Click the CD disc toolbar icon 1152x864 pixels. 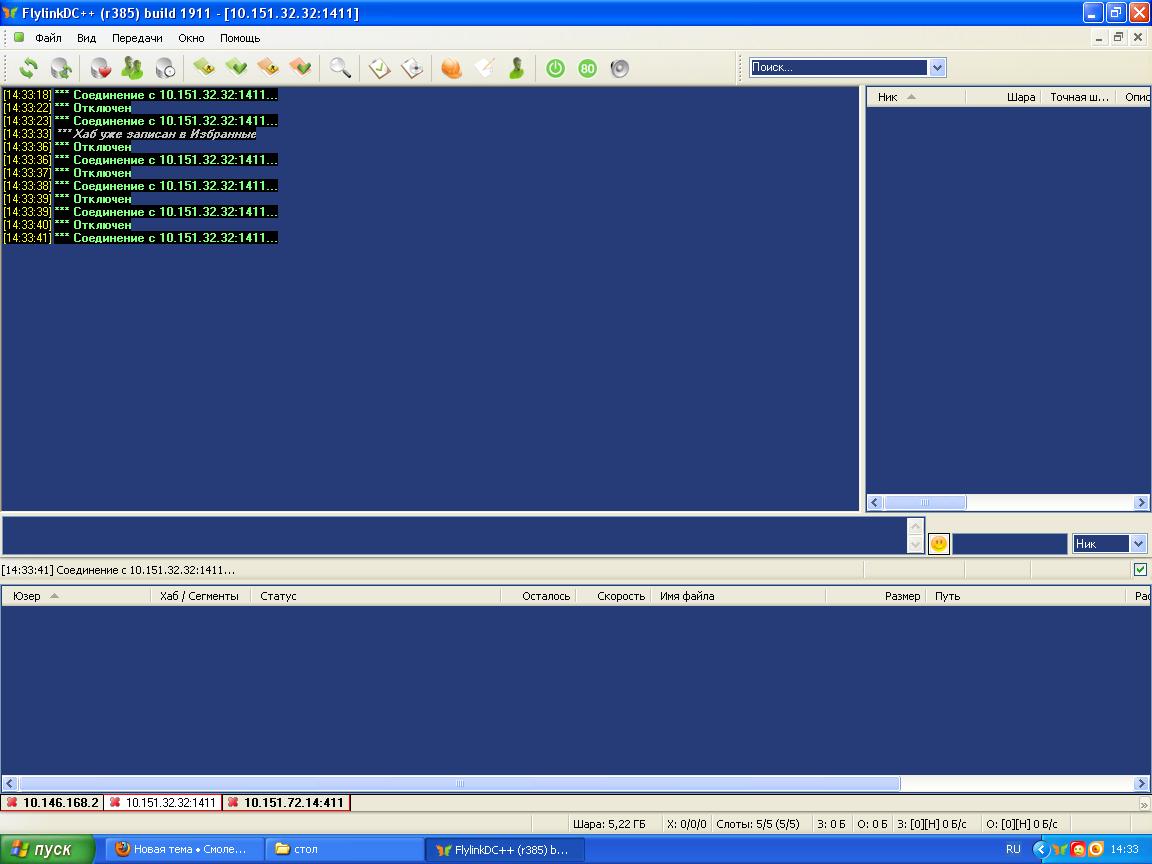411,68
